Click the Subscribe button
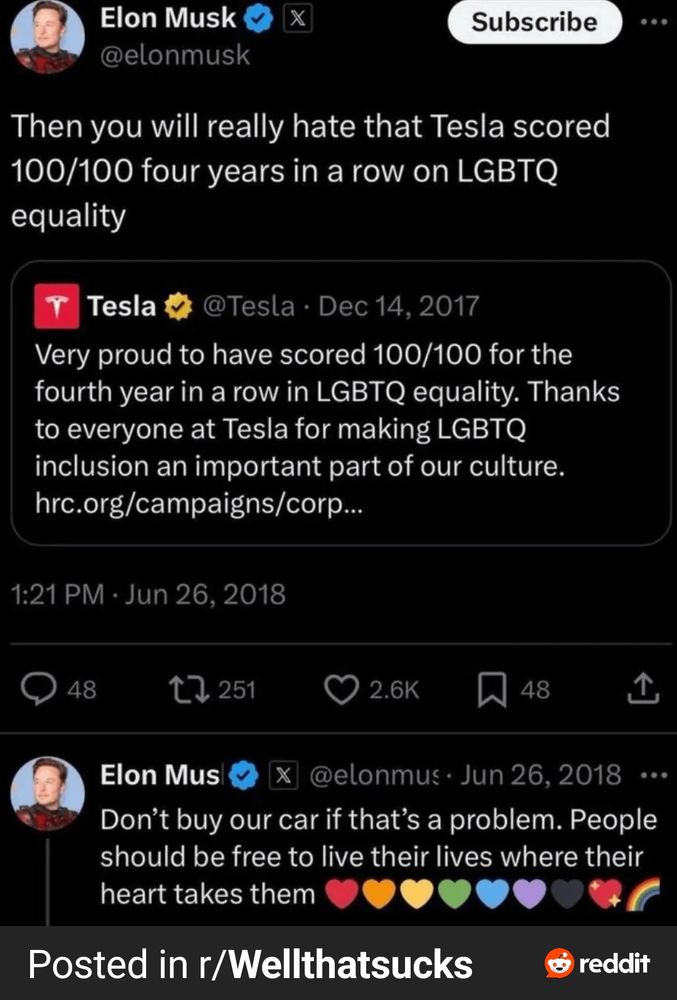The image size is (677, 1000). (x=534, y=22)
